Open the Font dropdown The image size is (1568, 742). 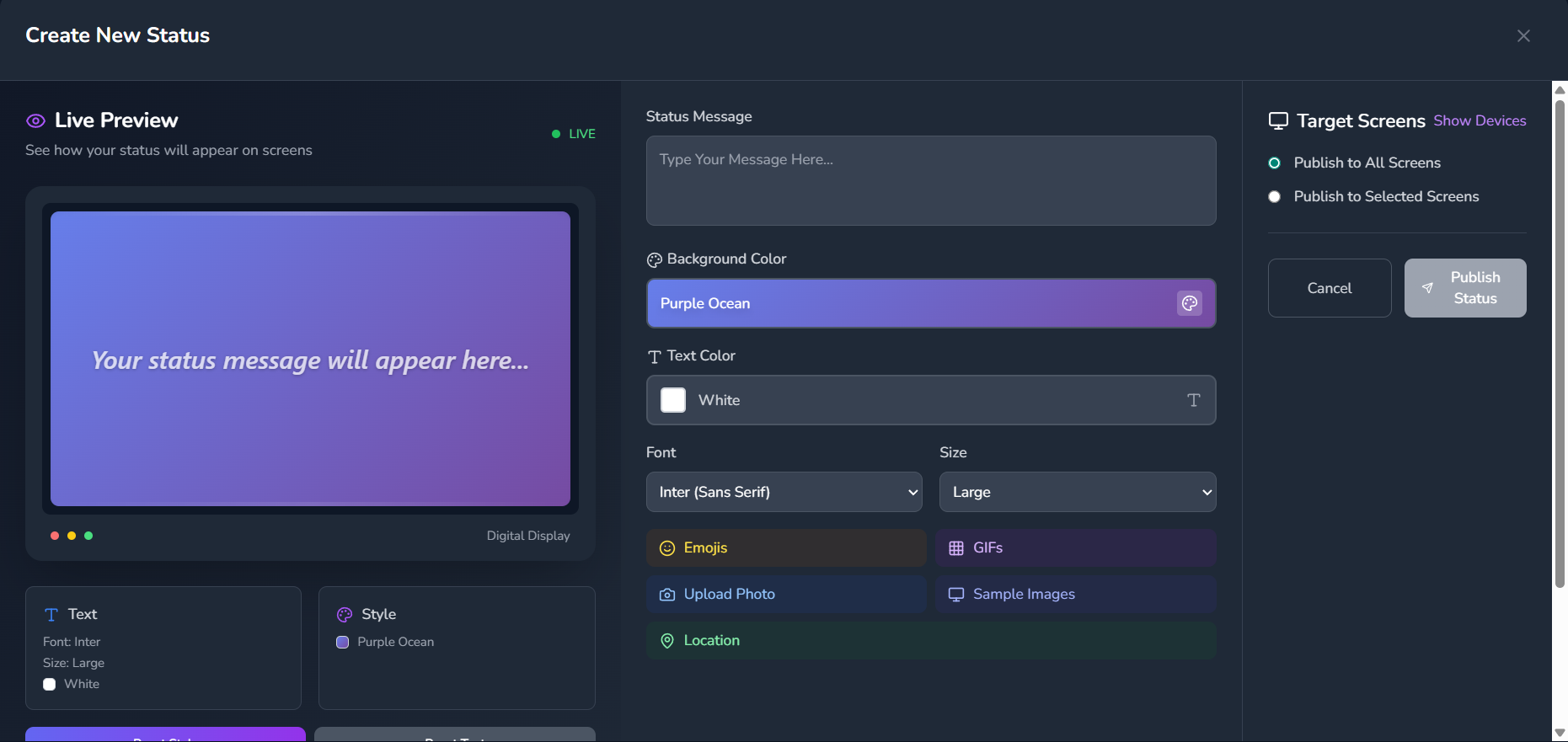(784, 492)
